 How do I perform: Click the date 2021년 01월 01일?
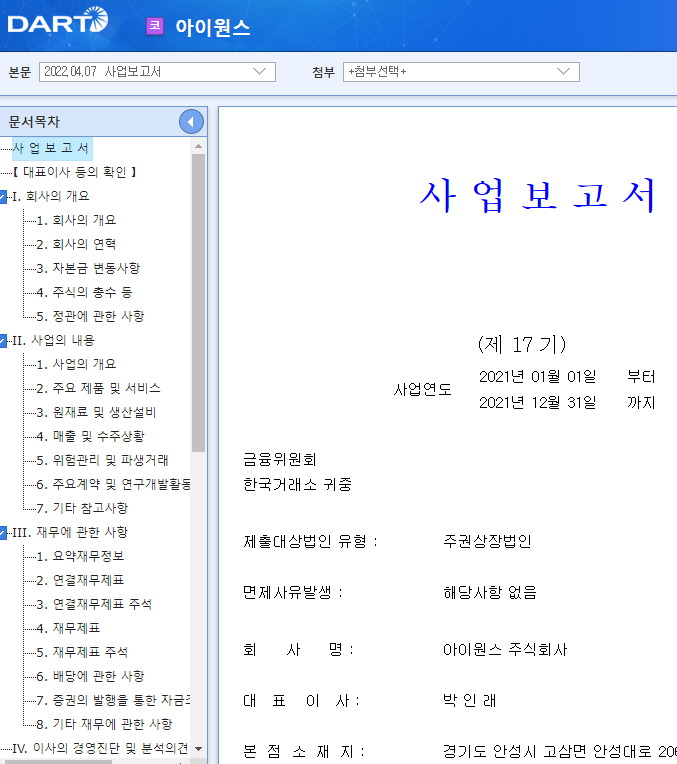(538, 377)
